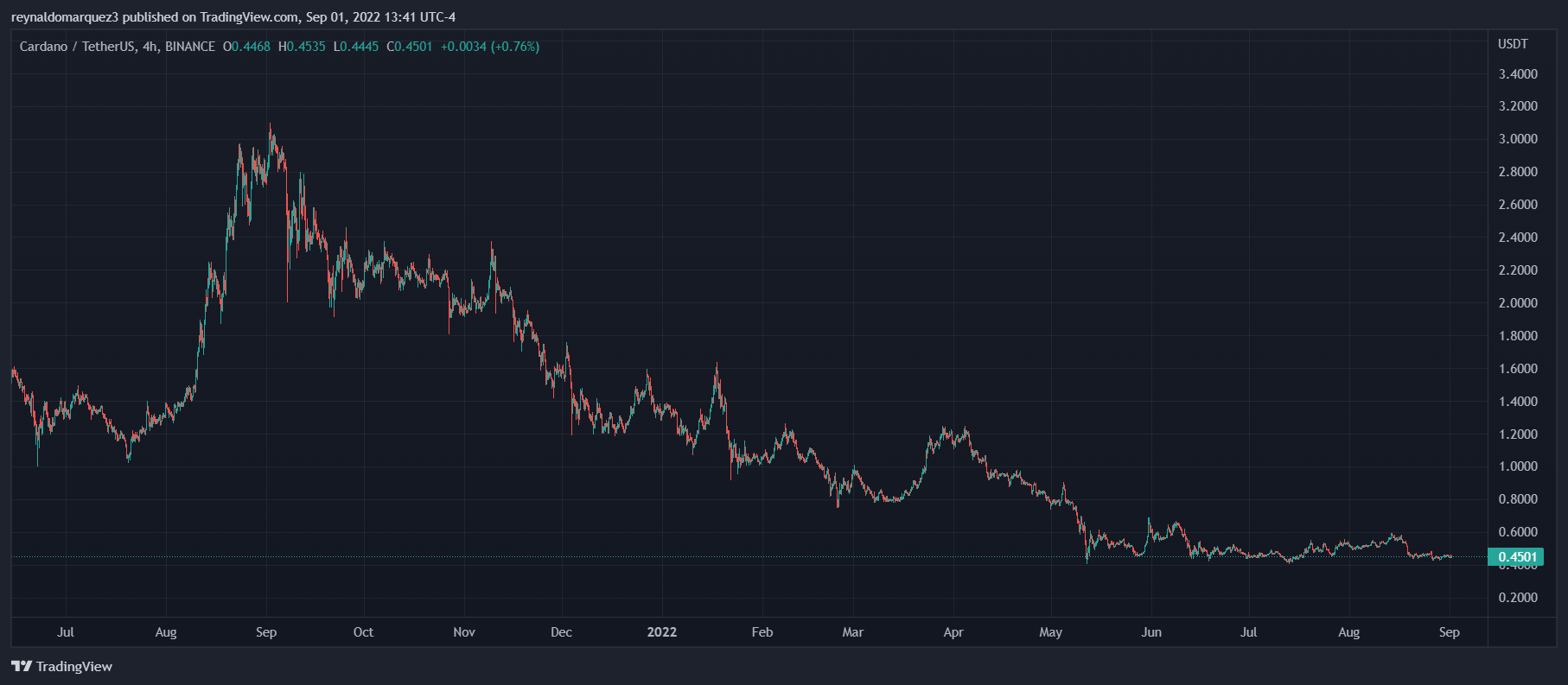Select the Jun label on time axis
The image size is (1568, 685).
1151,632
